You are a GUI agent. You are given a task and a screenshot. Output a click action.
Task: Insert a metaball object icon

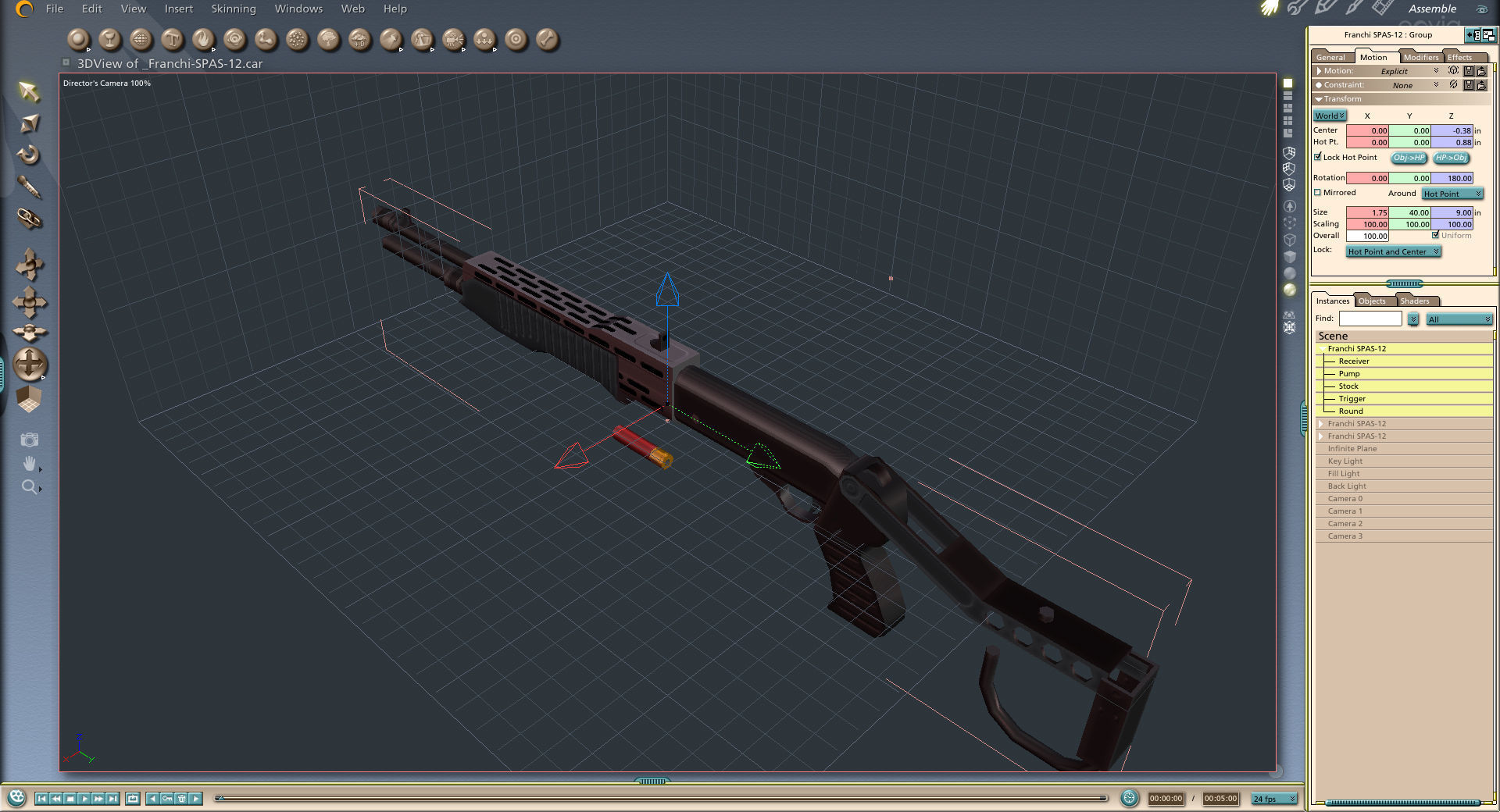pos(266,39)
